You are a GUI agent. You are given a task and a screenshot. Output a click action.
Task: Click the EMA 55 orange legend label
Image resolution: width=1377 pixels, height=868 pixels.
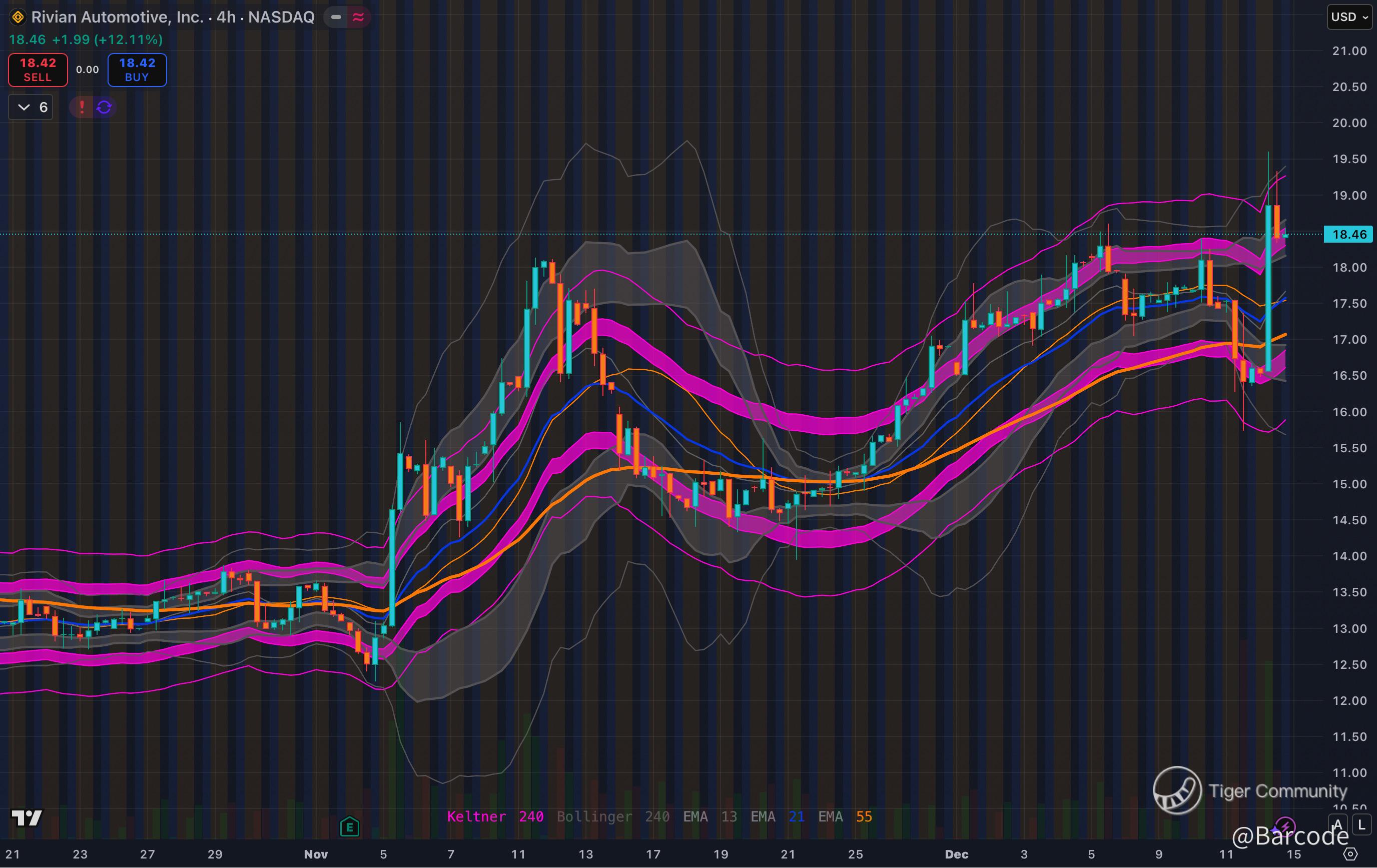[845, 816]
